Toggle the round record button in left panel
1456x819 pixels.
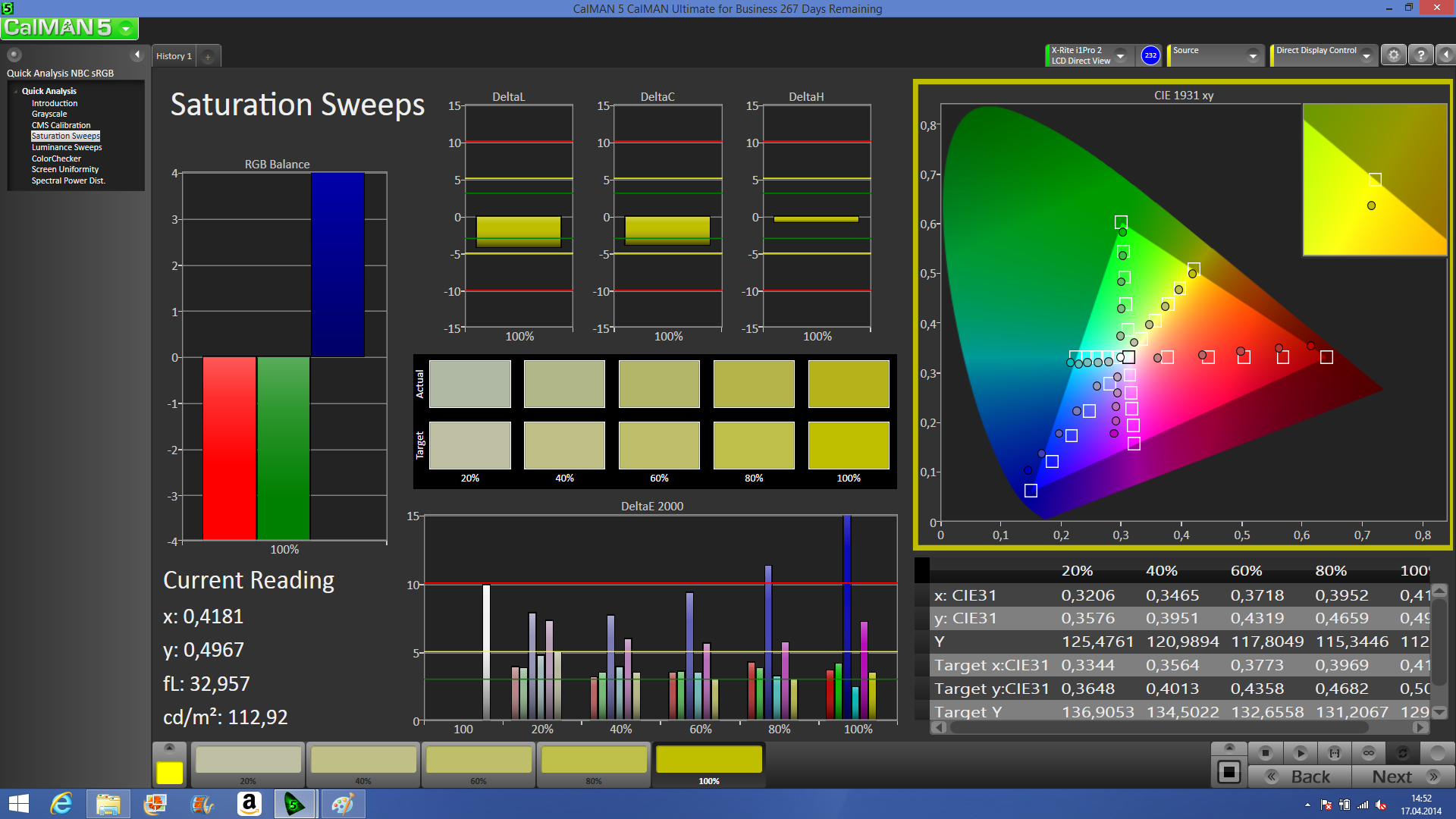(x=14, y=55)
